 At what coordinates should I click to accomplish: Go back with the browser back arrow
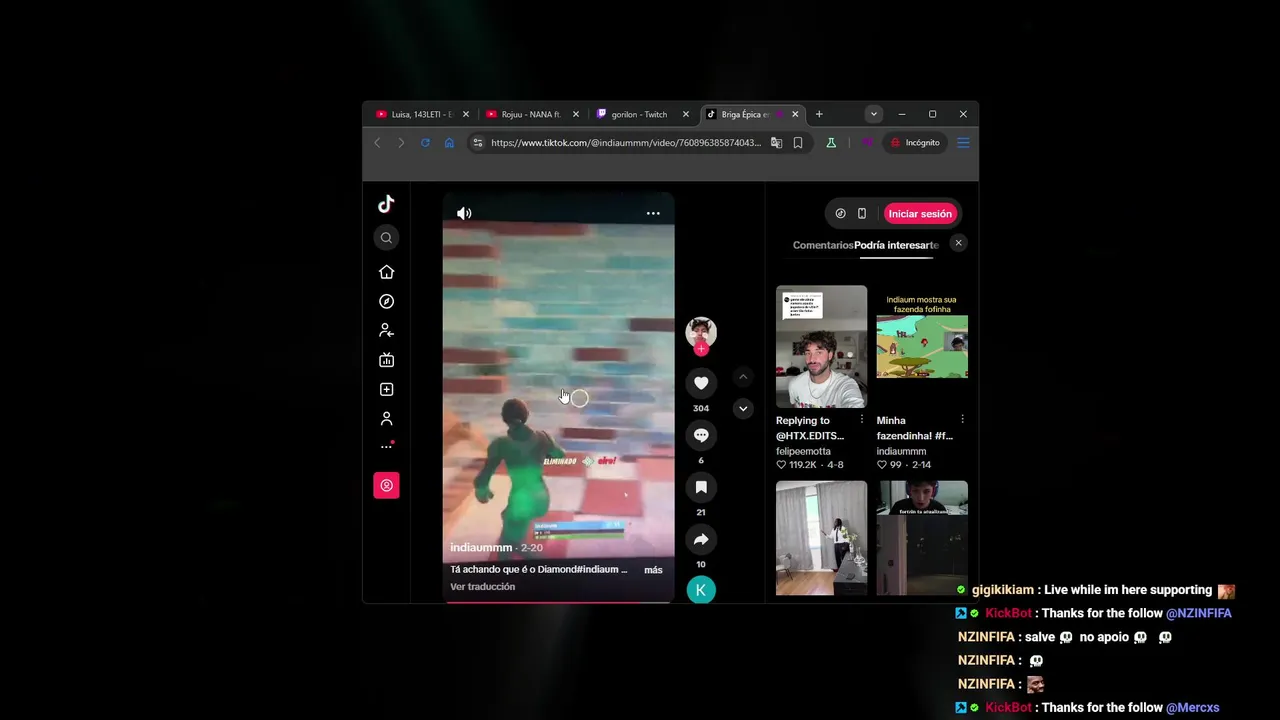point(377,143)
